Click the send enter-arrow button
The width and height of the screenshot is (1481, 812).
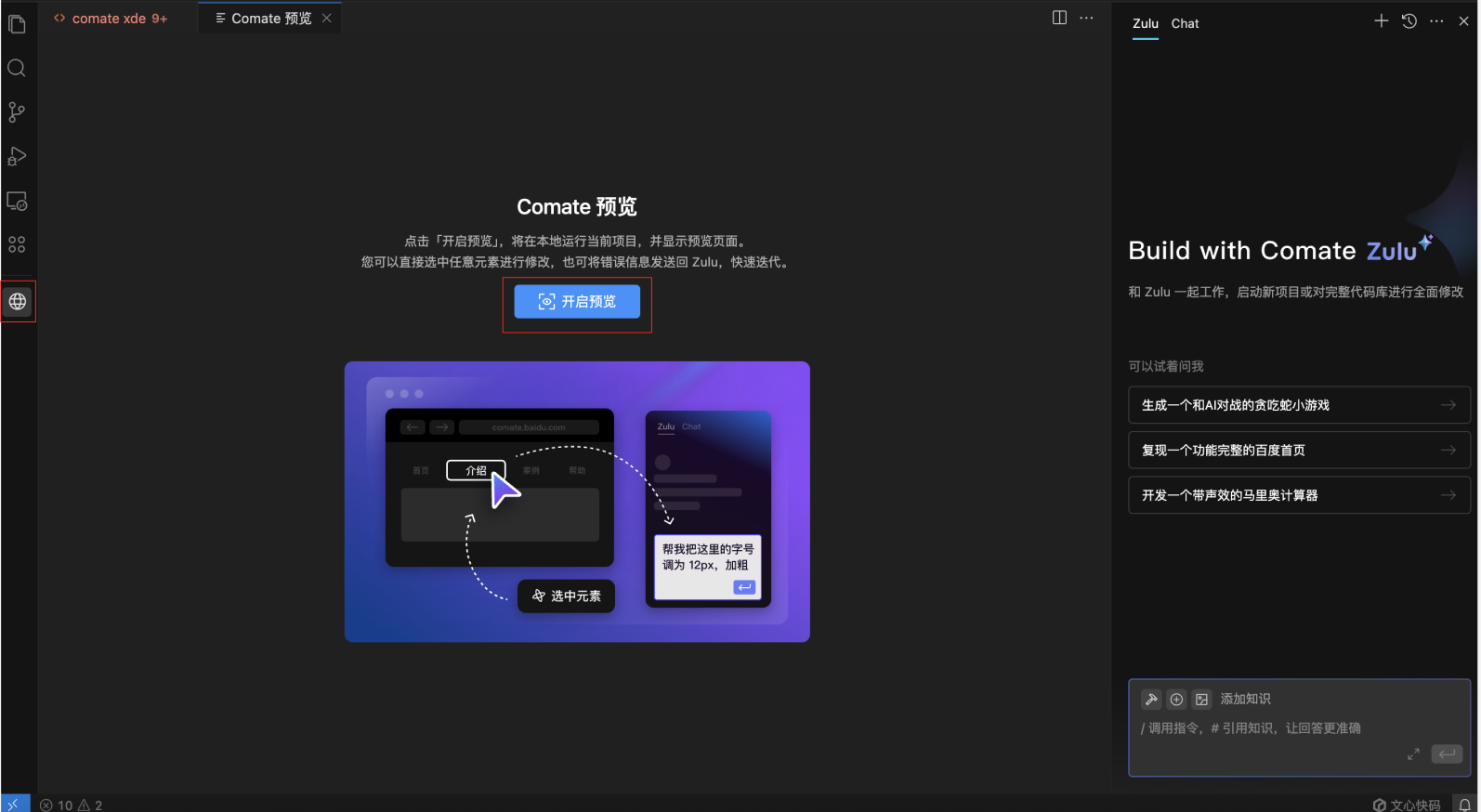1447,754
